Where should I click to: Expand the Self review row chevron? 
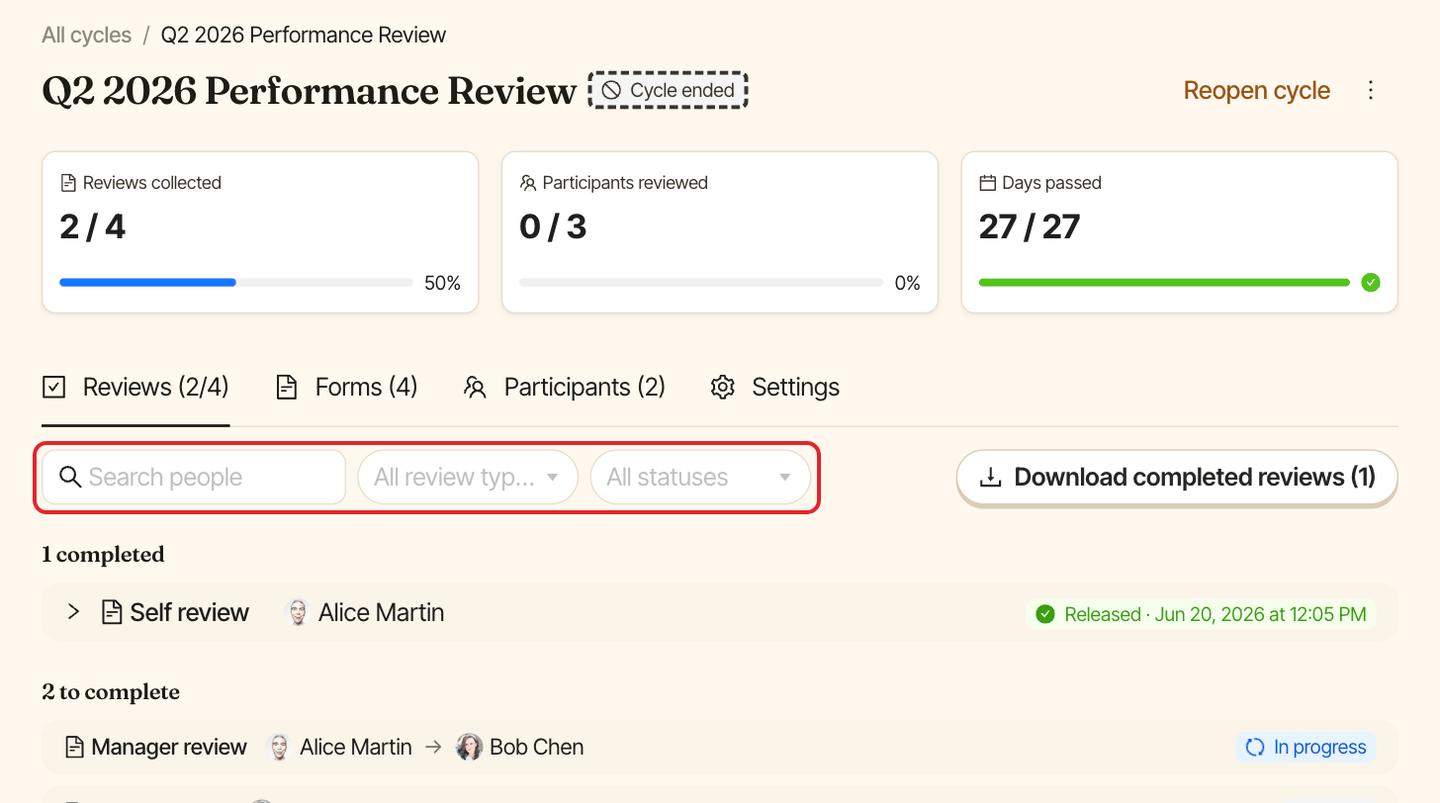point(73,612)
